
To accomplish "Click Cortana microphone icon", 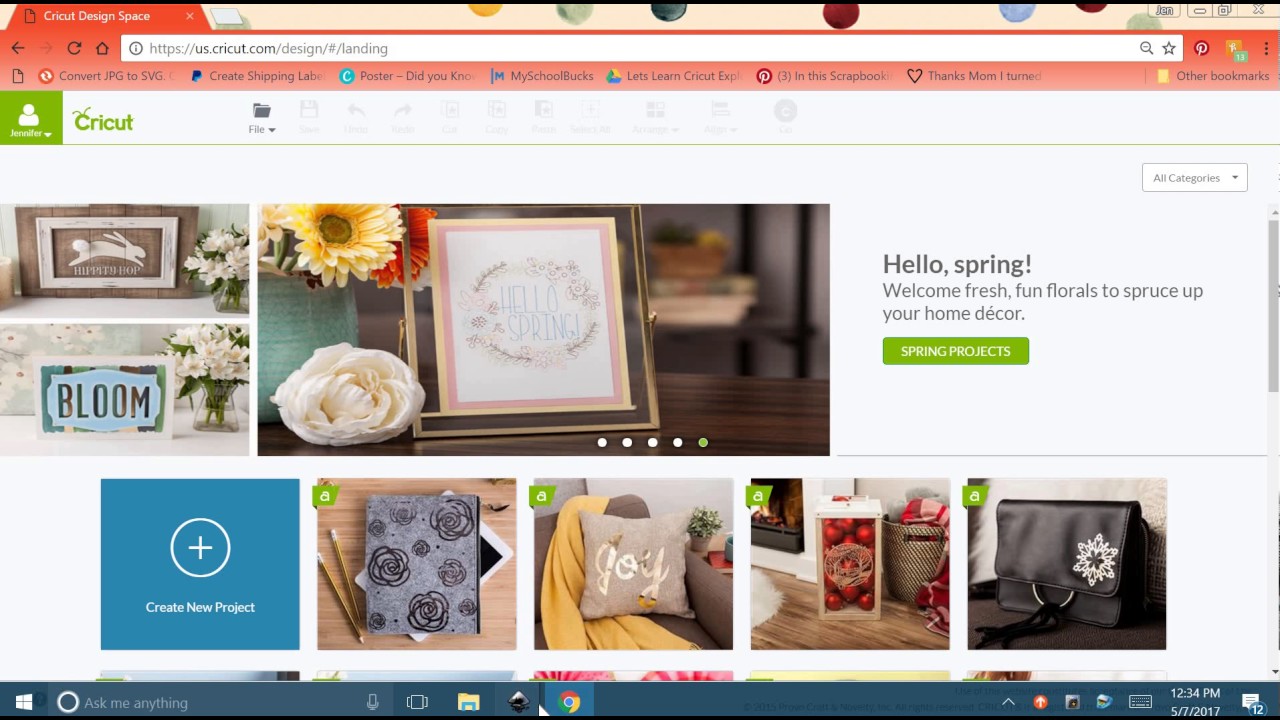I will click(372, 702).
